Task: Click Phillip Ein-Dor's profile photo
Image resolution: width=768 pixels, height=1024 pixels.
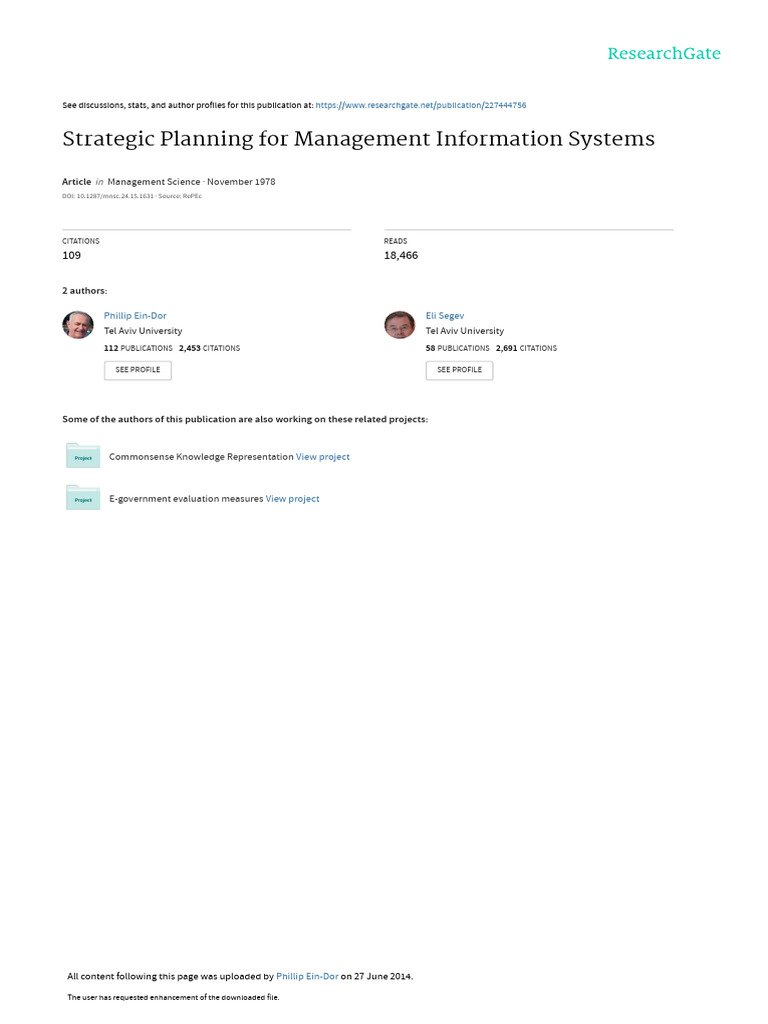Action: [x=78, y=325]
